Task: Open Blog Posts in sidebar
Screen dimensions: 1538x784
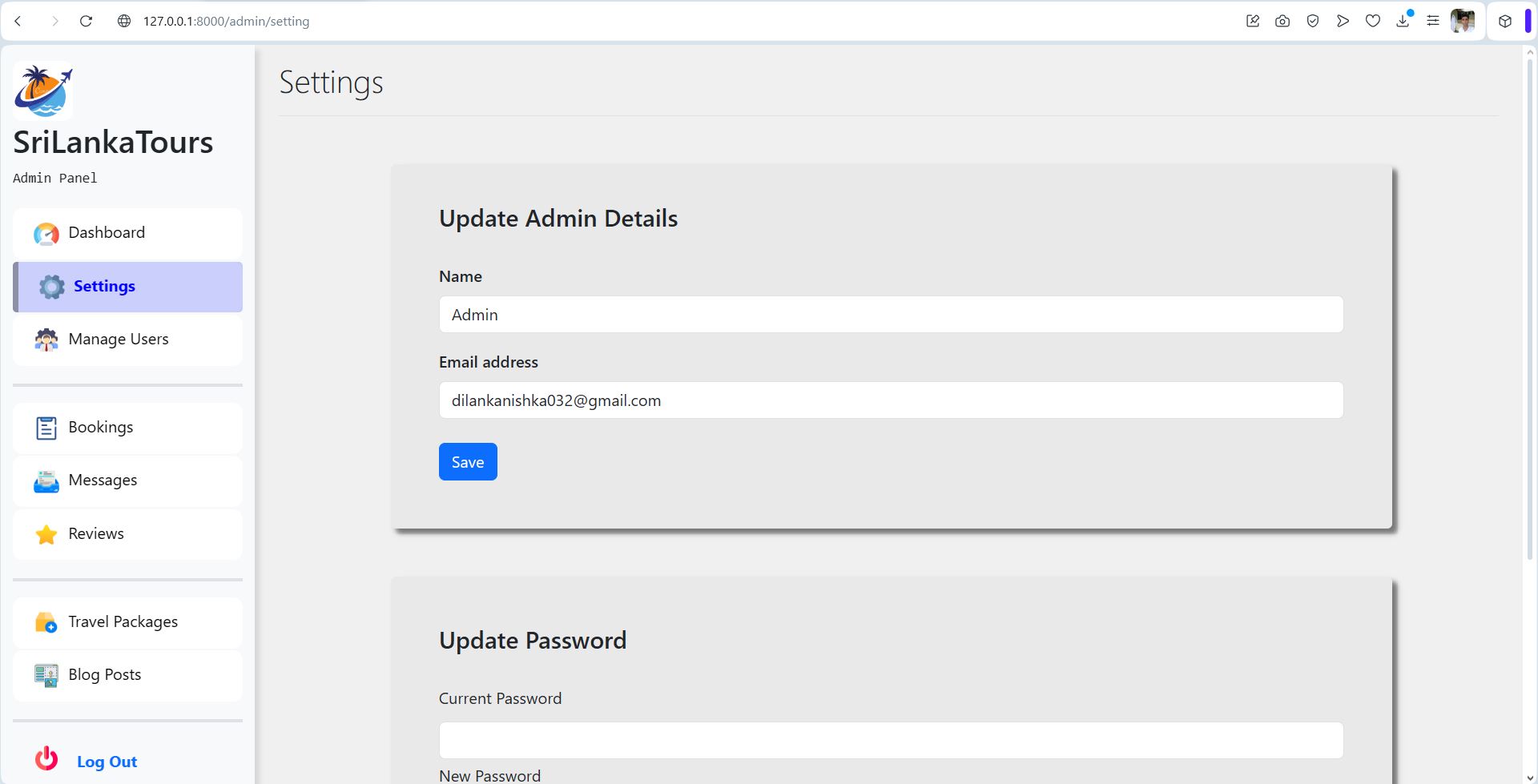Action: pos(127,675)
